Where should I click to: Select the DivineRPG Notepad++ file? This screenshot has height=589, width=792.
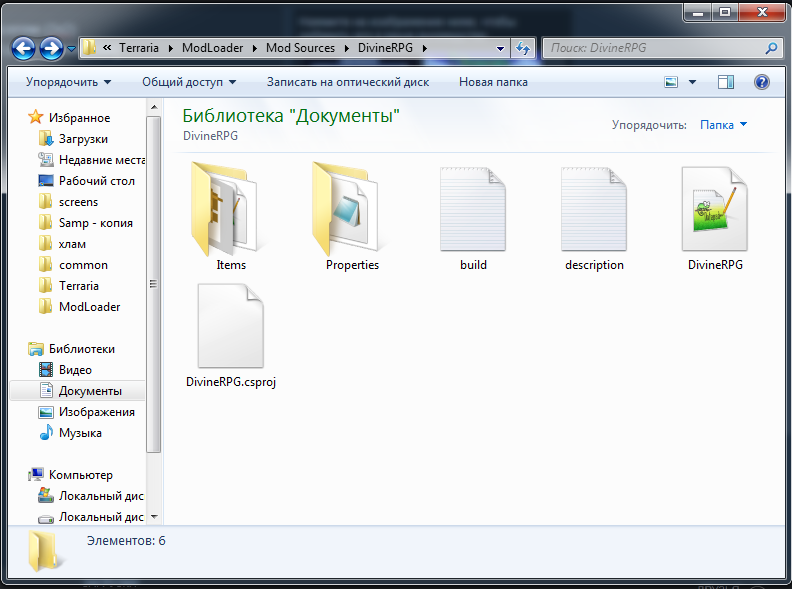click(x=715, y=219)
